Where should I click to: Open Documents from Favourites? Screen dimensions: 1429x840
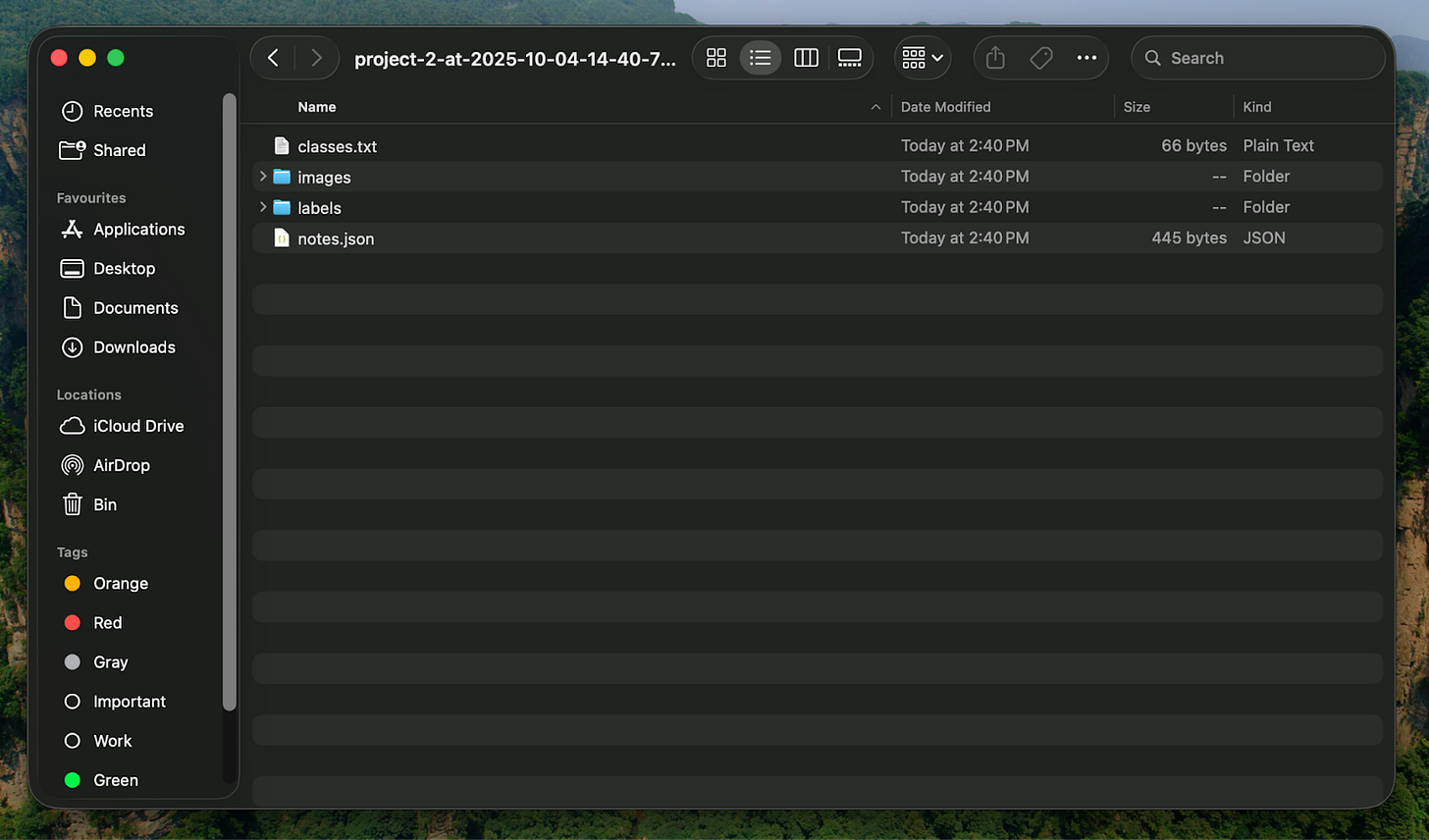coord(135,307)
